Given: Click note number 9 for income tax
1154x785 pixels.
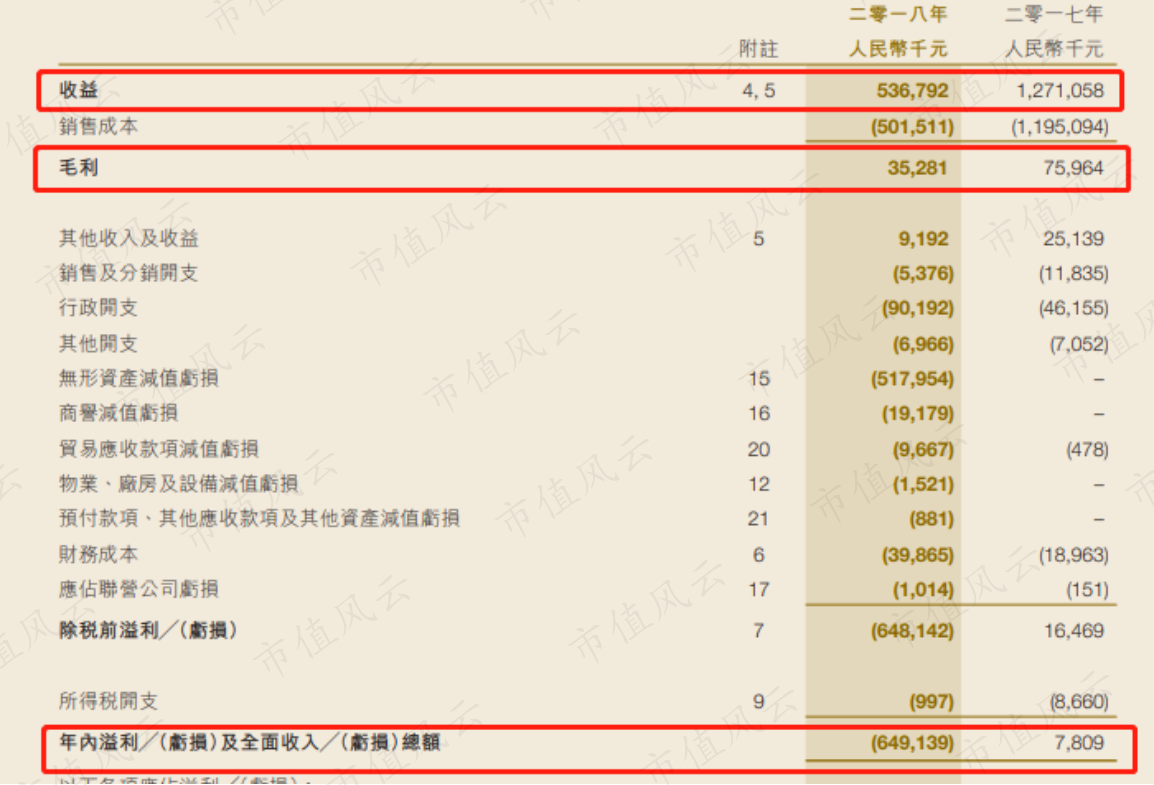Looking at the screenshot, I should click(x=759, y=702).
